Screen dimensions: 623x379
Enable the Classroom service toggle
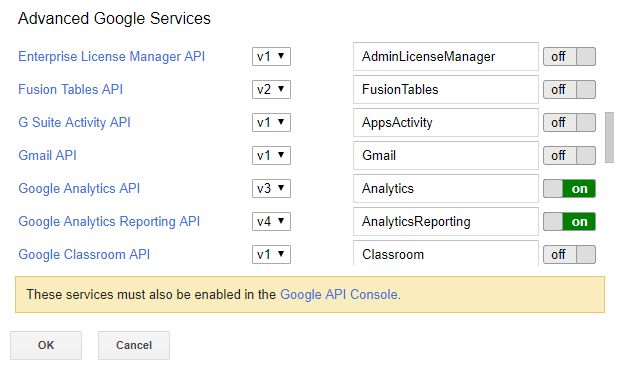click(569, 254)
